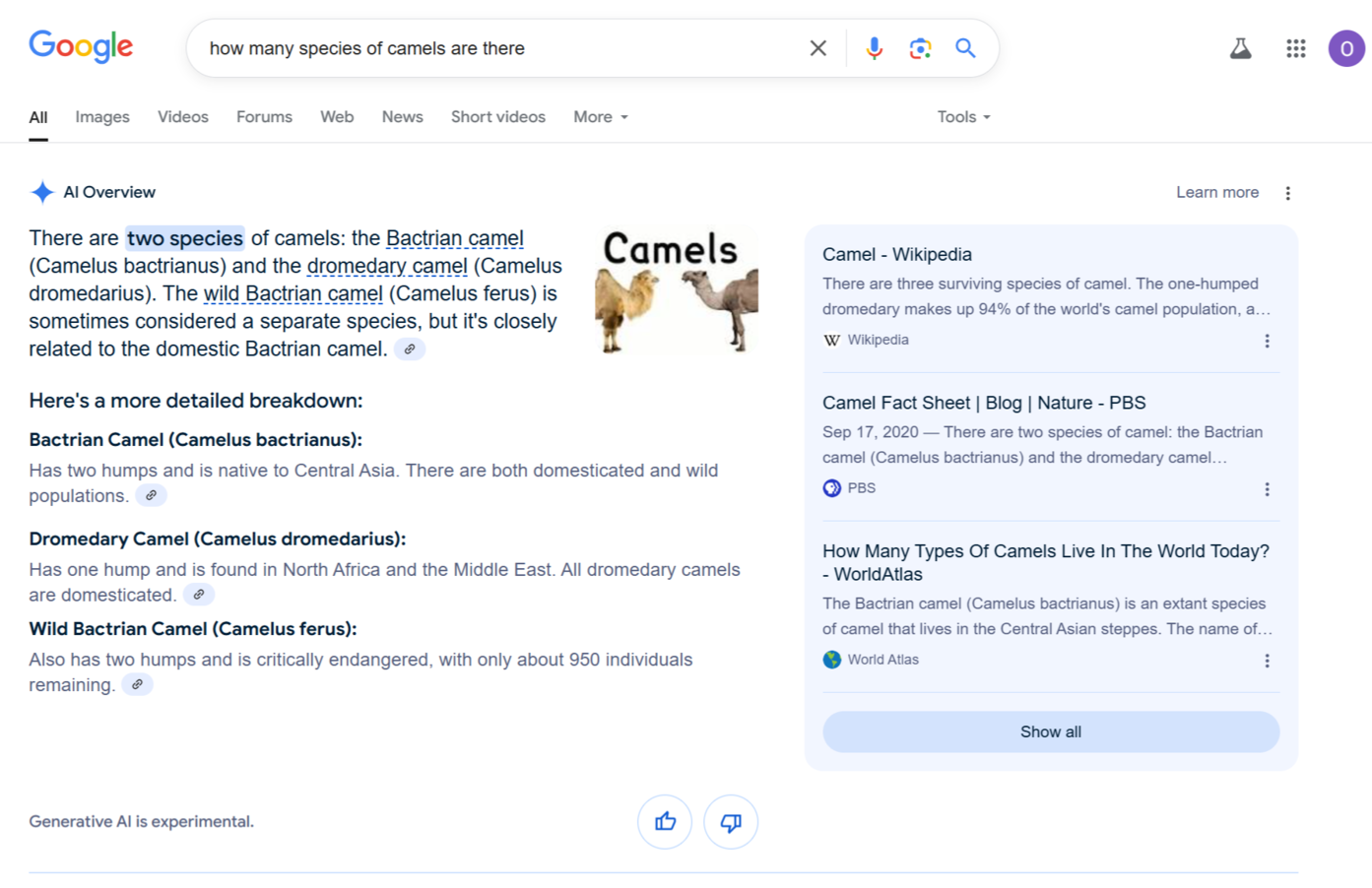
Task: Open the account profile avatar
Action: point(1345,48)
